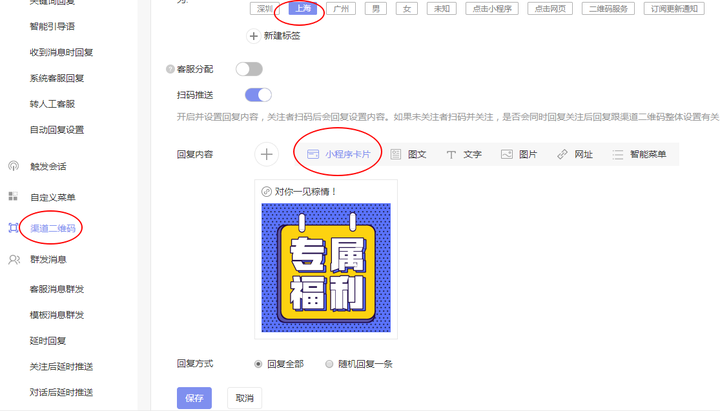
Task: Open 自定义菜单 sidebar section
Action: pos(53,197)
